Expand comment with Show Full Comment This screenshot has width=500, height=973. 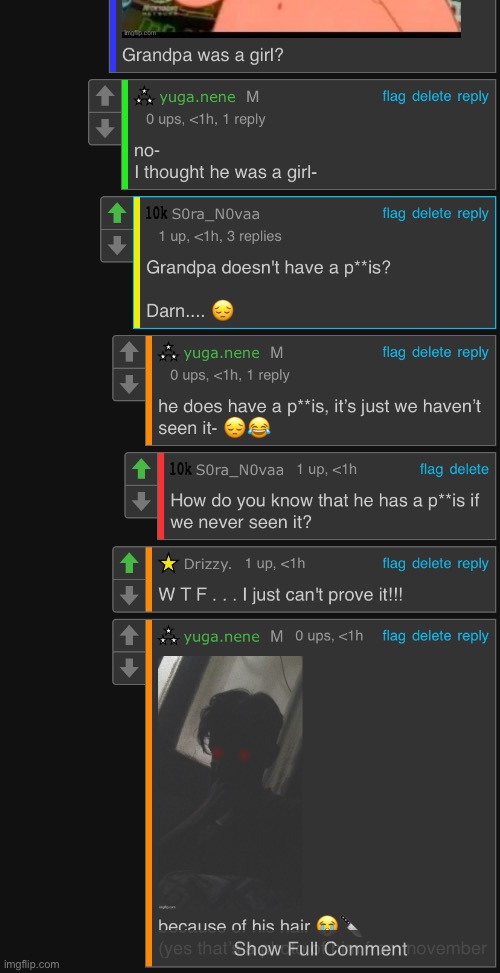coord(321,949)
